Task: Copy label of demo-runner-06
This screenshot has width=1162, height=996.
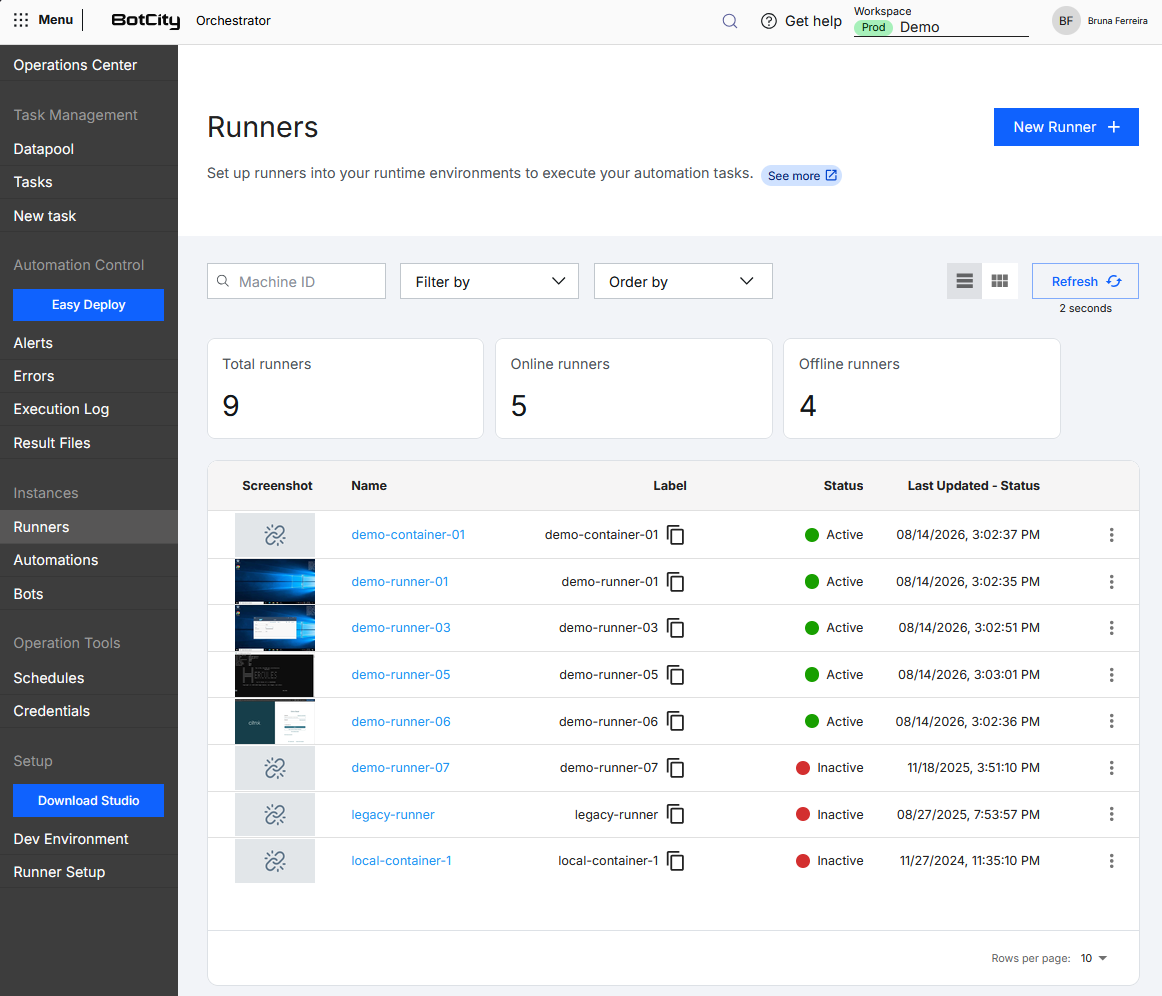Action: pyautogui.click(x=675, y=721)
